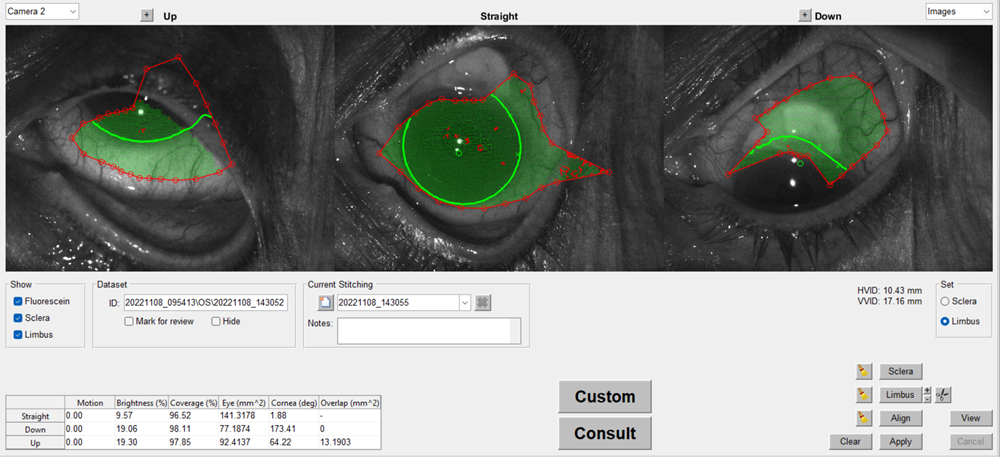
Task: Click the Clear button
Action: point(851,441)
